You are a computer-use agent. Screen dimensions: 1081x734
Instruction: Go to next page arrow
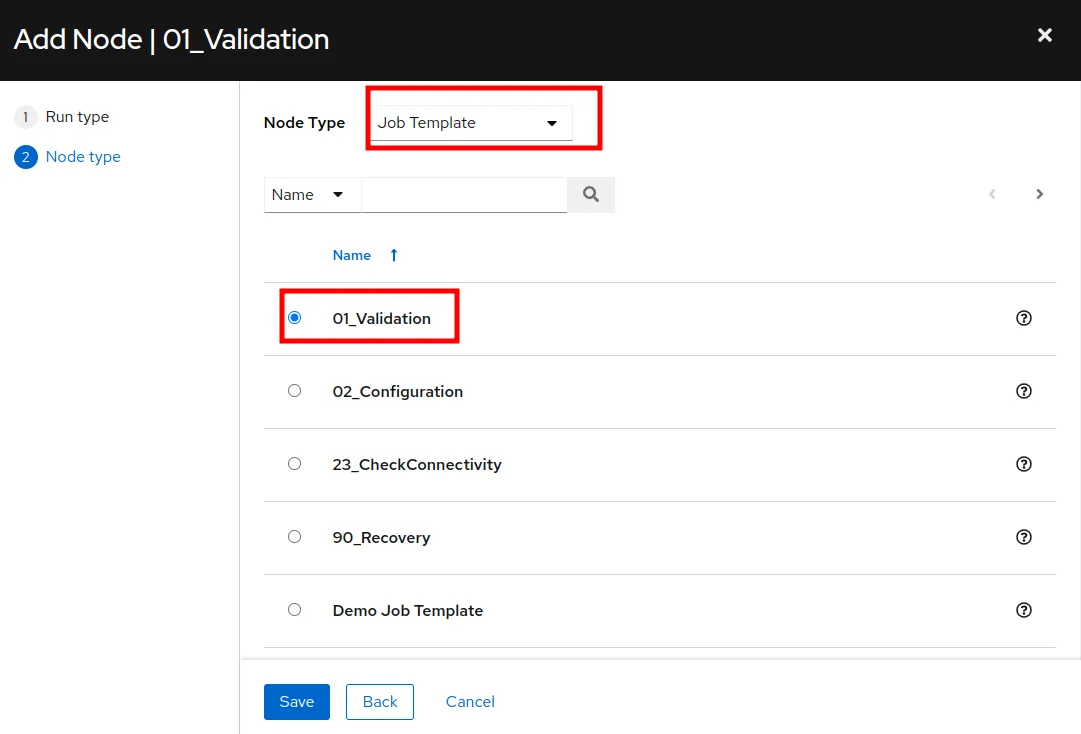point(1040,194)
